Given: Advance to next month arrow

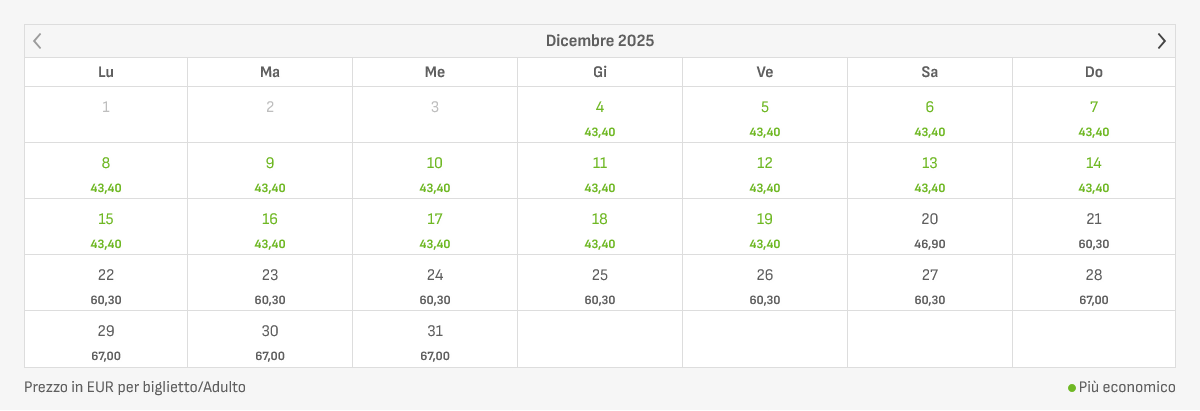Looking at the screenshot, I should pos(1161,41).
